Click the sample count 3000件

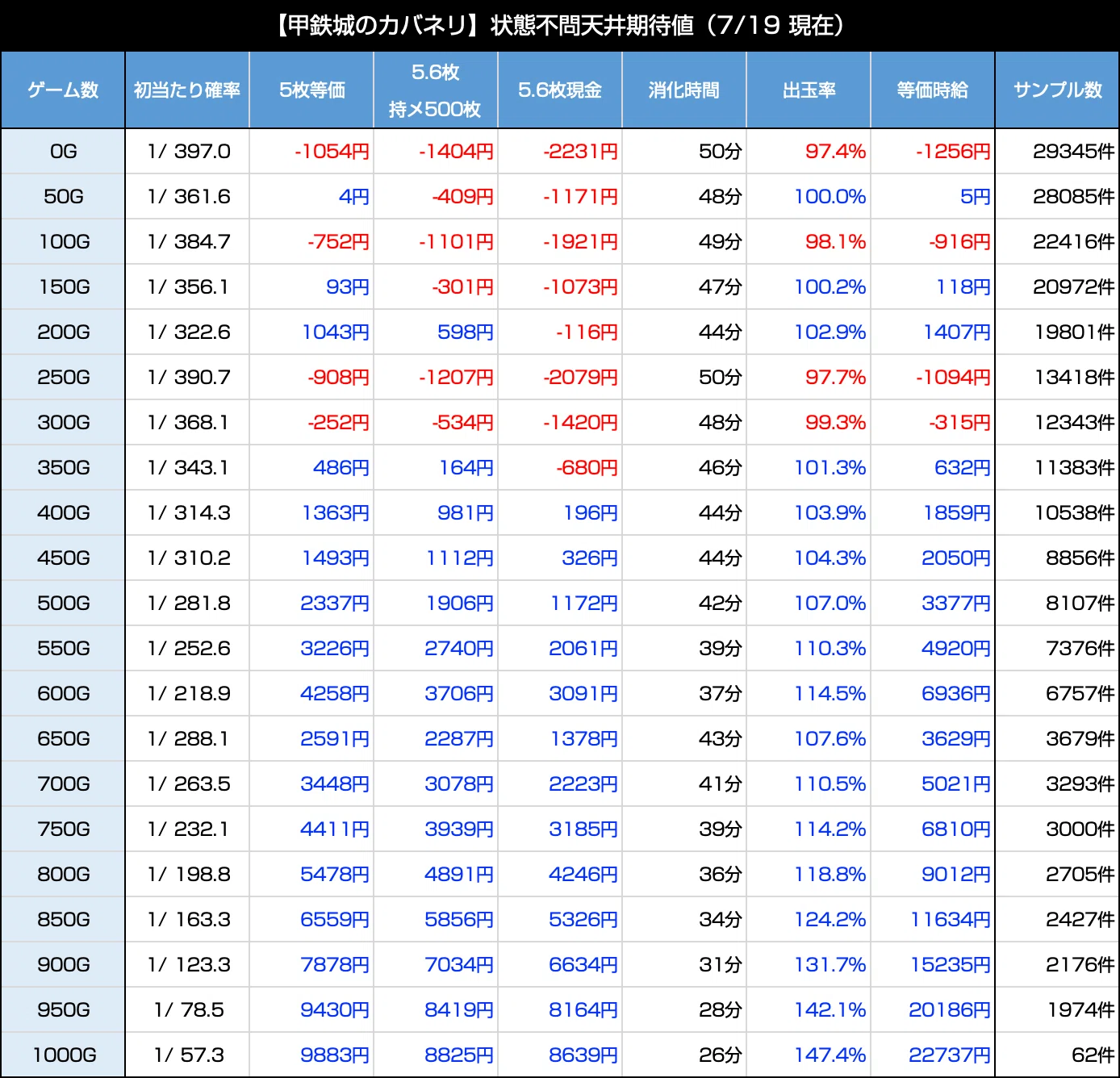(x=1080, y=829)
